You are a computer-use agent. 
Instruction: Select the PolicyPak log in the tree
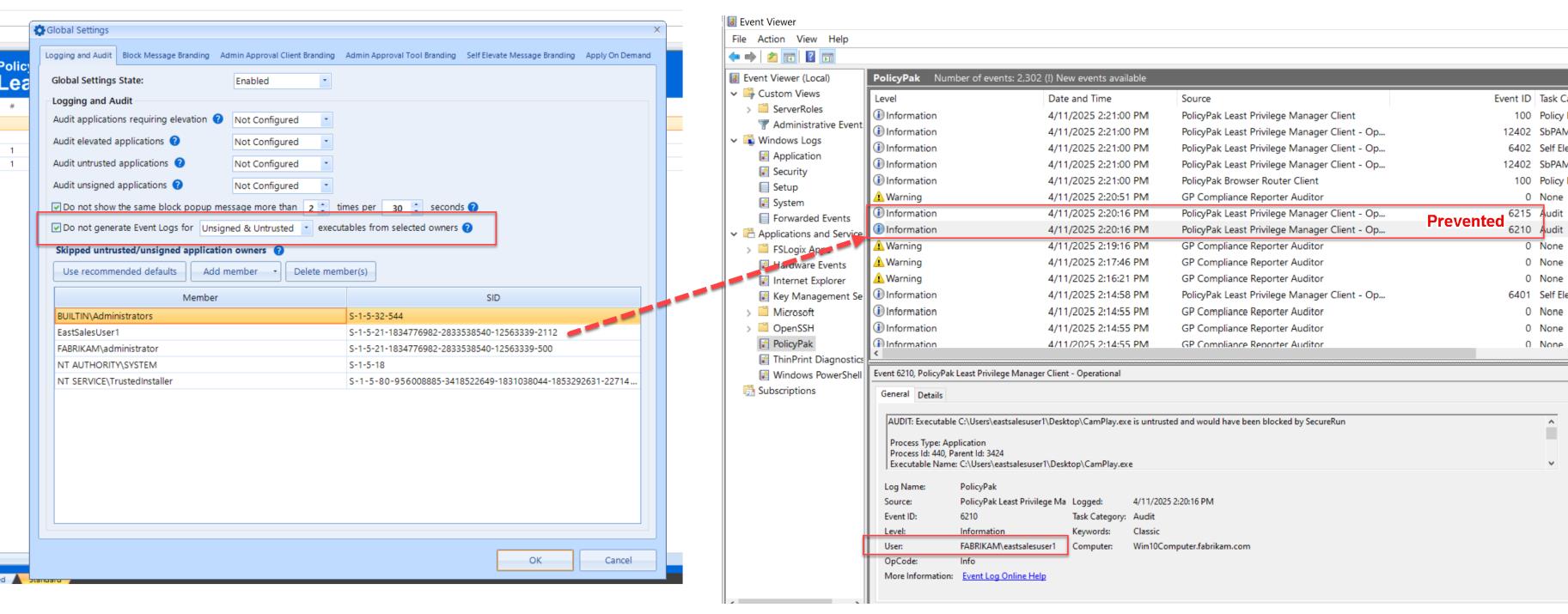coord(792,343)
